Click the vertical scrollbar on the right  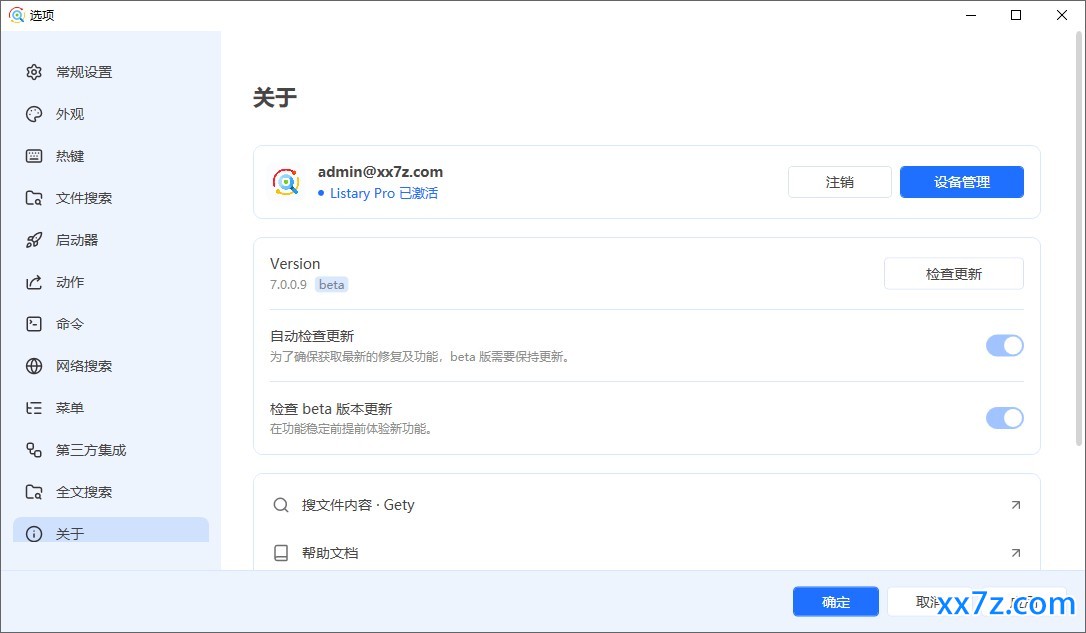1078,239
